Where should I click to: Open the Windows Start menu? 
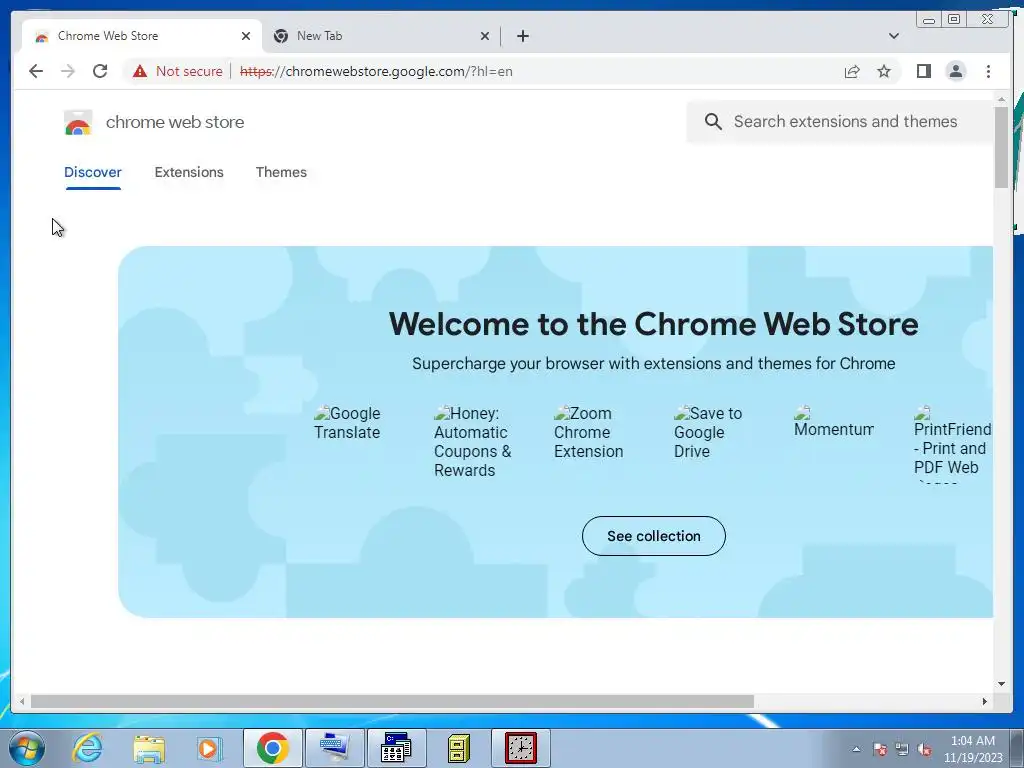click(27, 748)
